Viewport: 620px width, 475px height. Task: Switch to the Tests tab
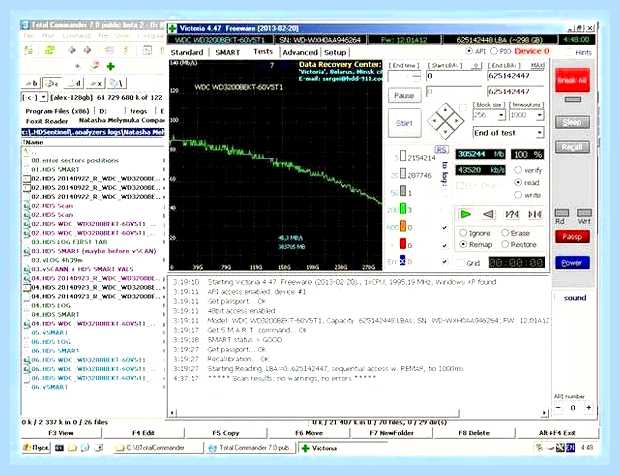click(263, 51)
